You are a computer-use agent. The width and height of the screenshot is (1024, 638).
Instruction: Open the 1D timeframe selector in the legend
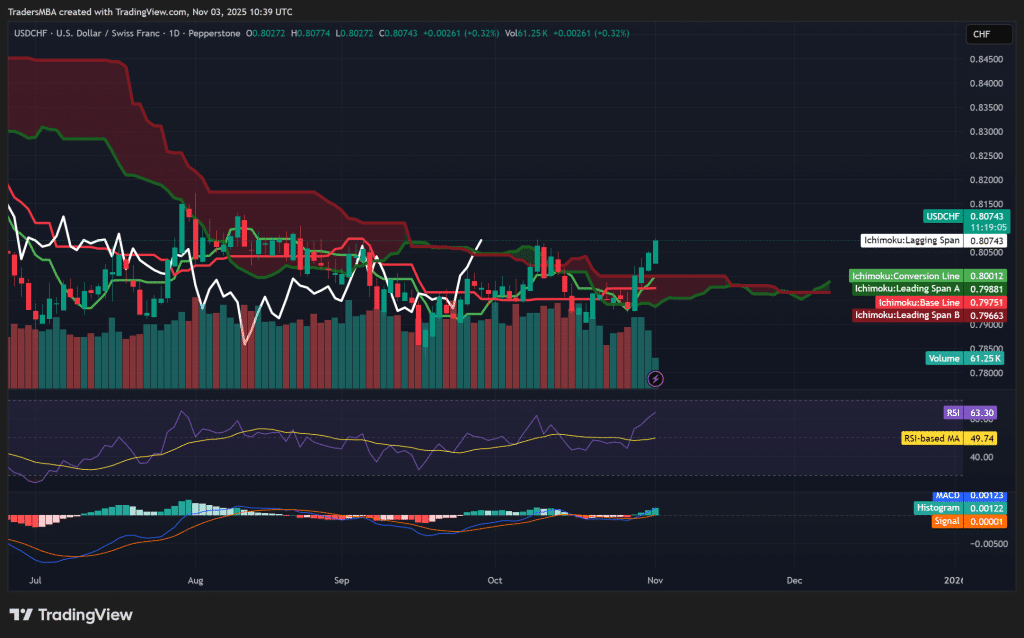173,33
